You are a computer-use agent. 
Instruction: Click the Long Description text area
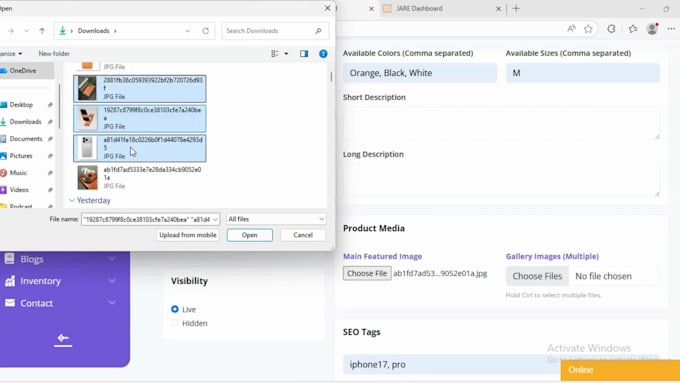coord(501,180)
